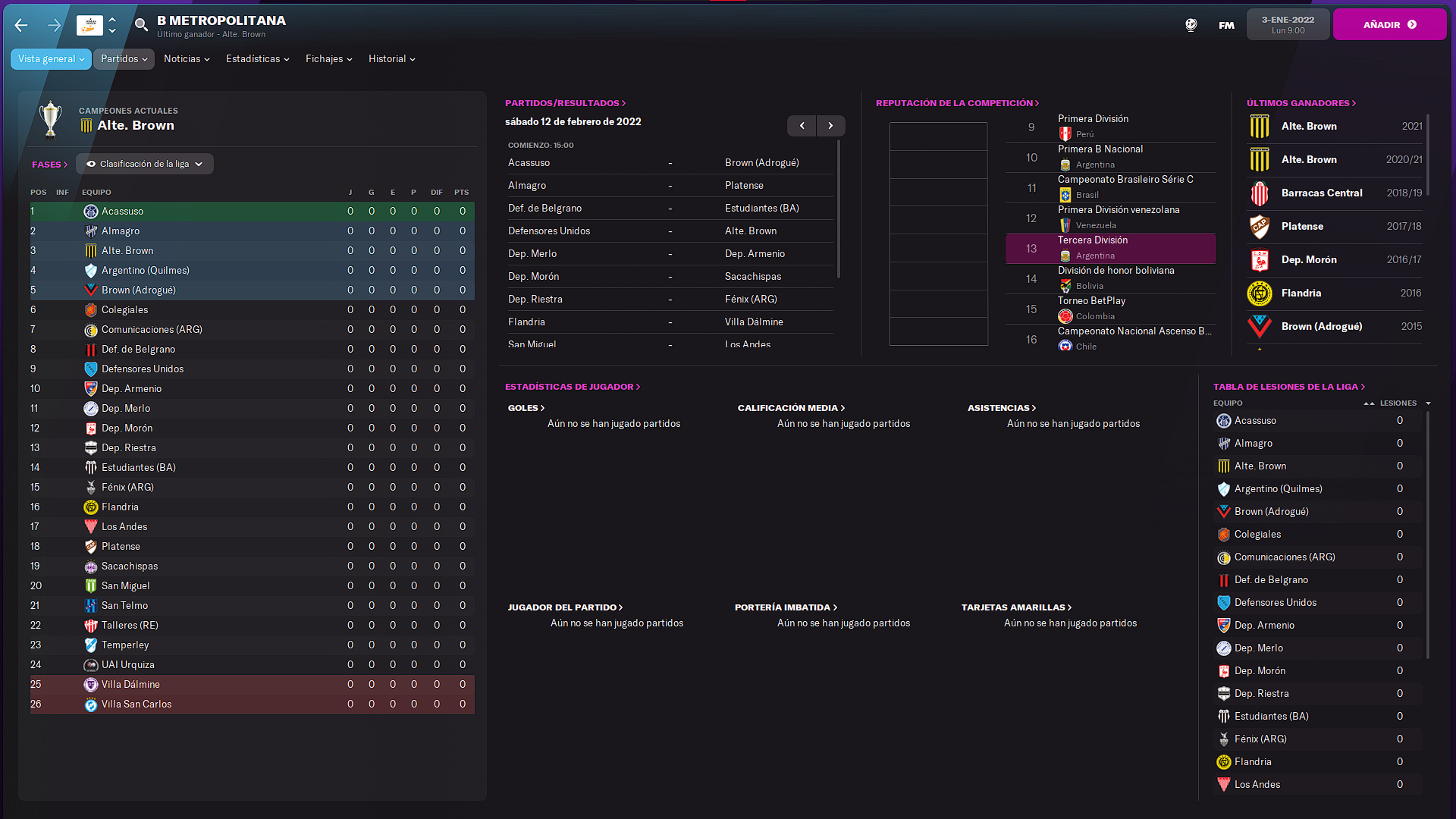Screen dimensions: 1456x819
Task: Click San Miguel crest in league table
Action: (x=90, y=586)
